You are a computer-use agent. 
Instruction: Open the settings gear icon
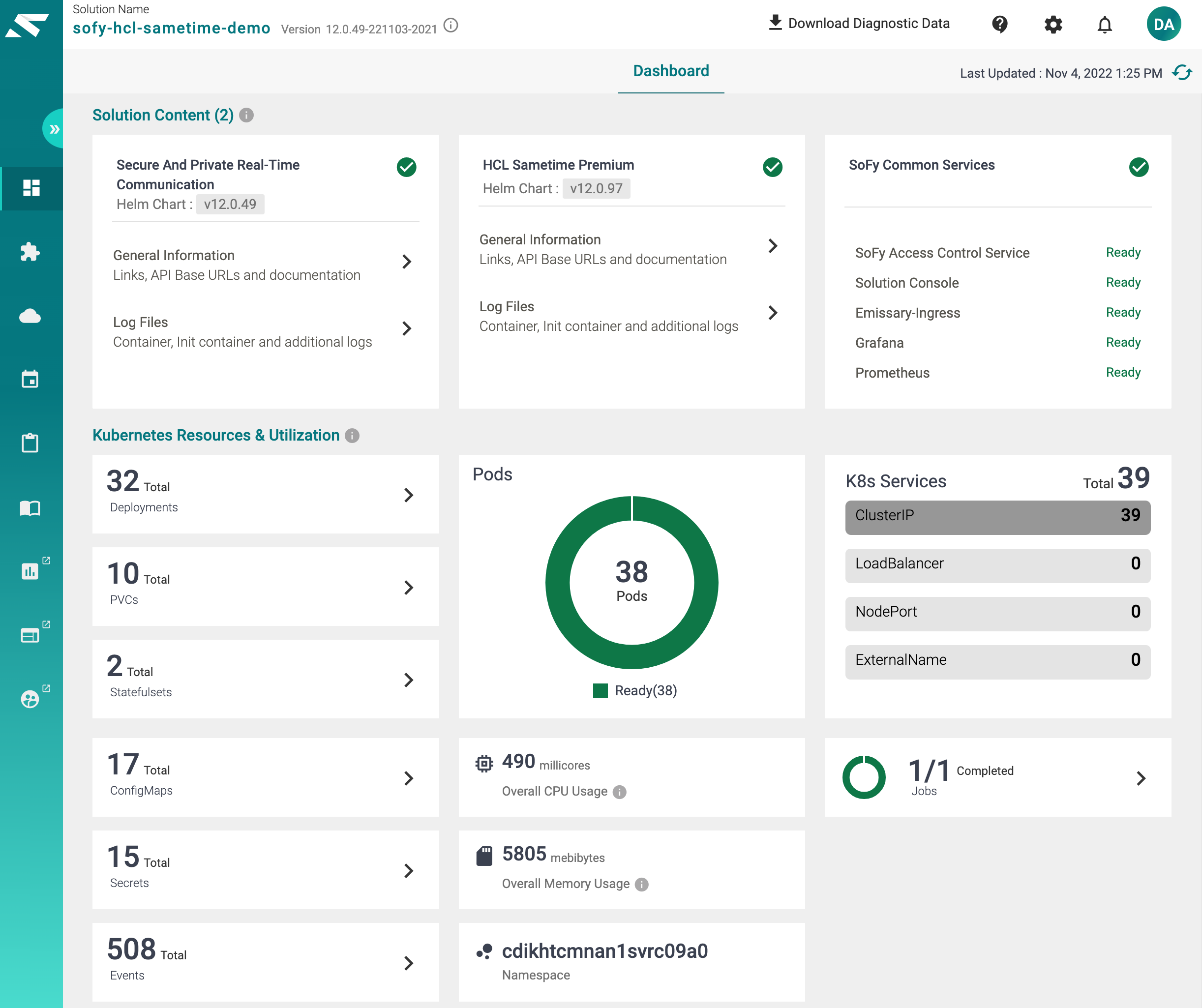(x=1052, y=24)
